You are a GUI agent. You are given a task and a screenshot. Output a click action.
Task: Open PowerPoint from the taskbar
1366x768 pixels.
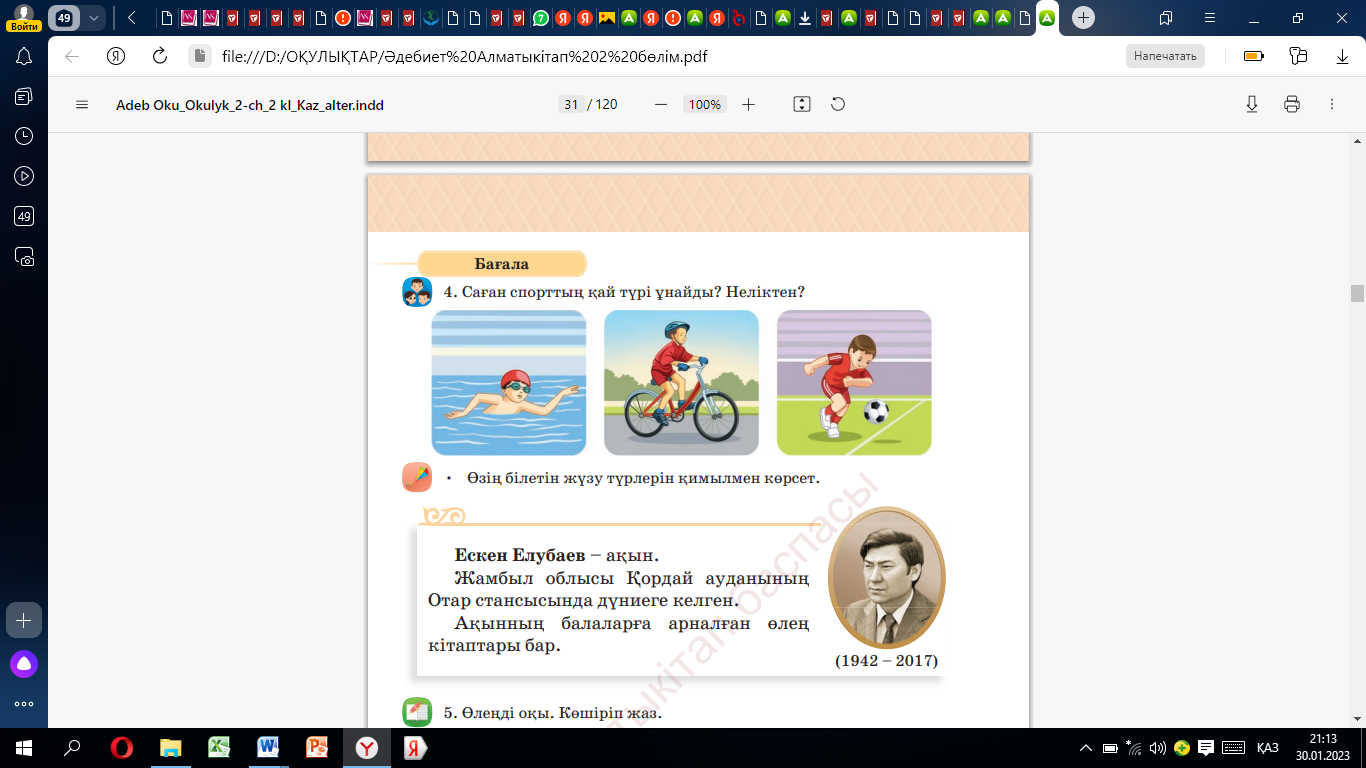[316, 747]
